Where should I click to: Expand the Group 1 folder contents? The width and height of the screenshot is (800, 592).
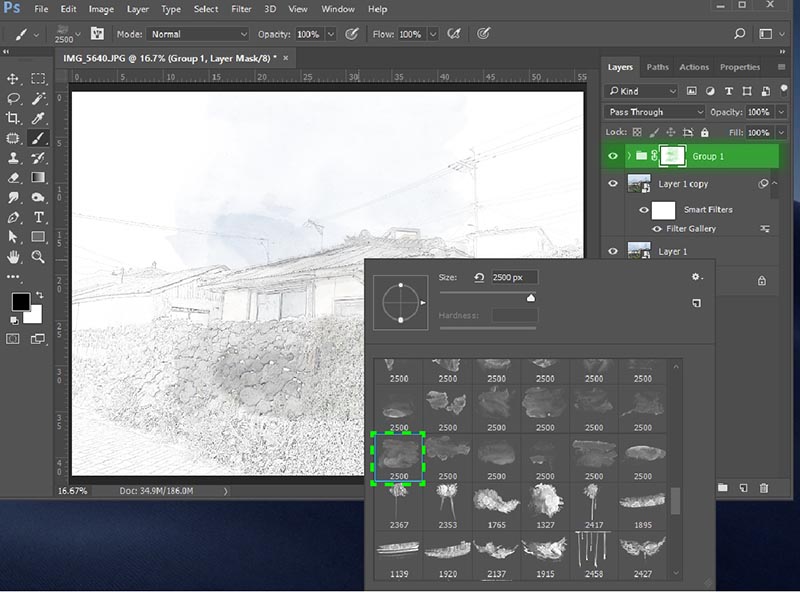(x=630, y=155)
